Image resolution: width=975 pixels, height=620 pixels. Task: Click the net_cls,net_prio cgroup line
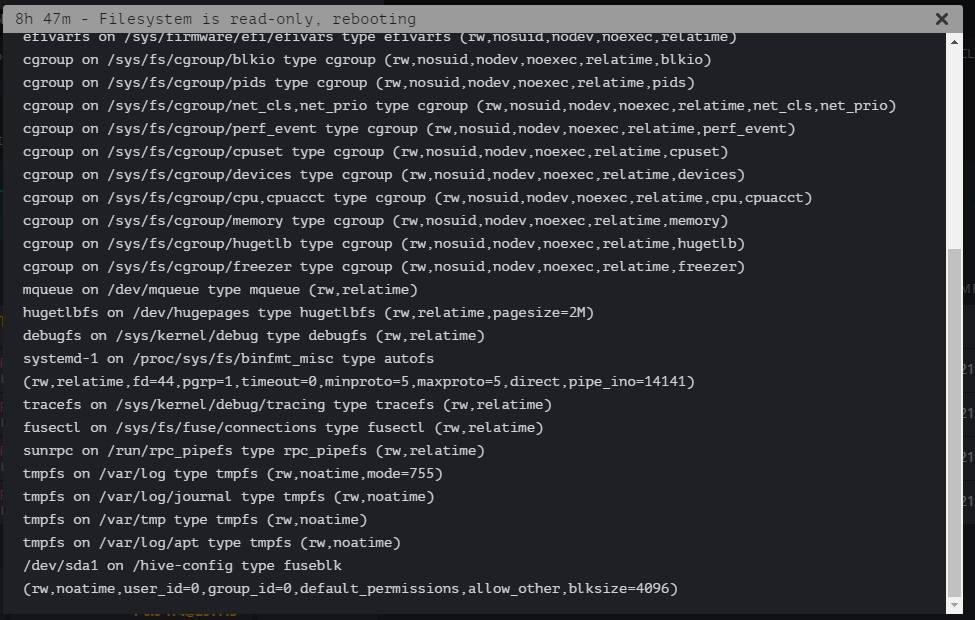[459, 106]
